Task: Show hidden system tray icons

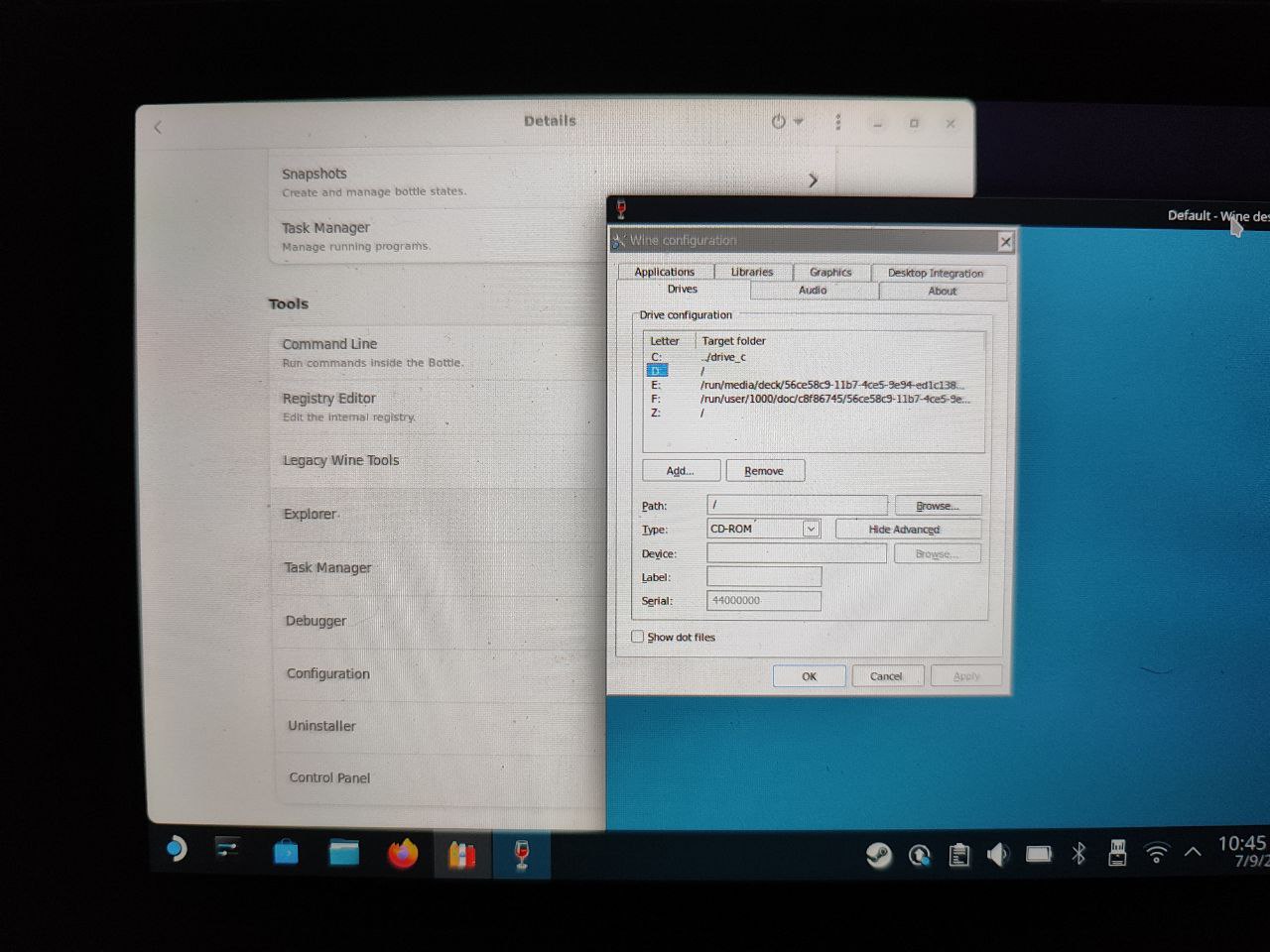Action: 1193,852
